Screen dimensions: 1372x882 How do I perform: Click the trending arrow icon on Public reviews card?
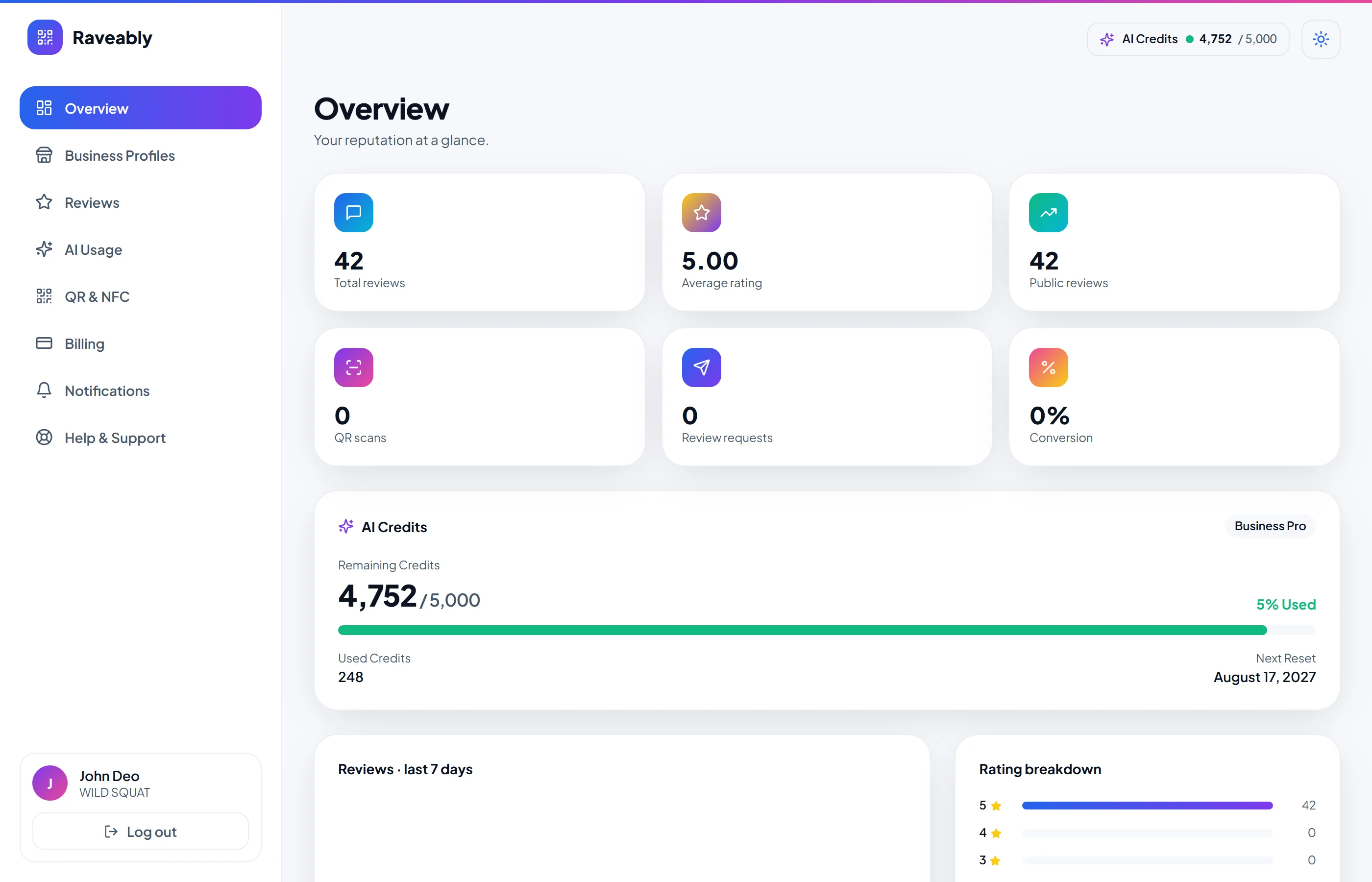[x=1048, y=213]
